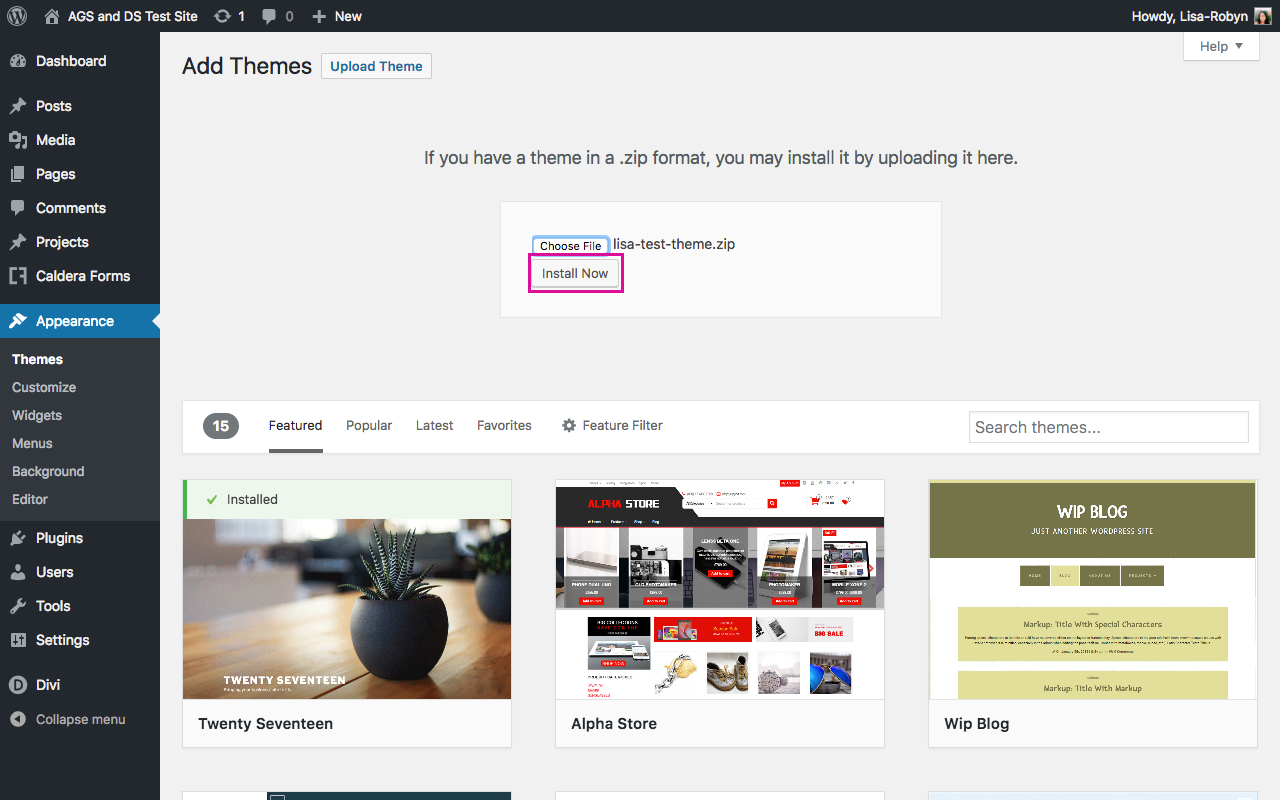The width and height of the screenshot is (1280, 800).
Task: Open AGS and DS Test Site link
Action: (133, 16)
